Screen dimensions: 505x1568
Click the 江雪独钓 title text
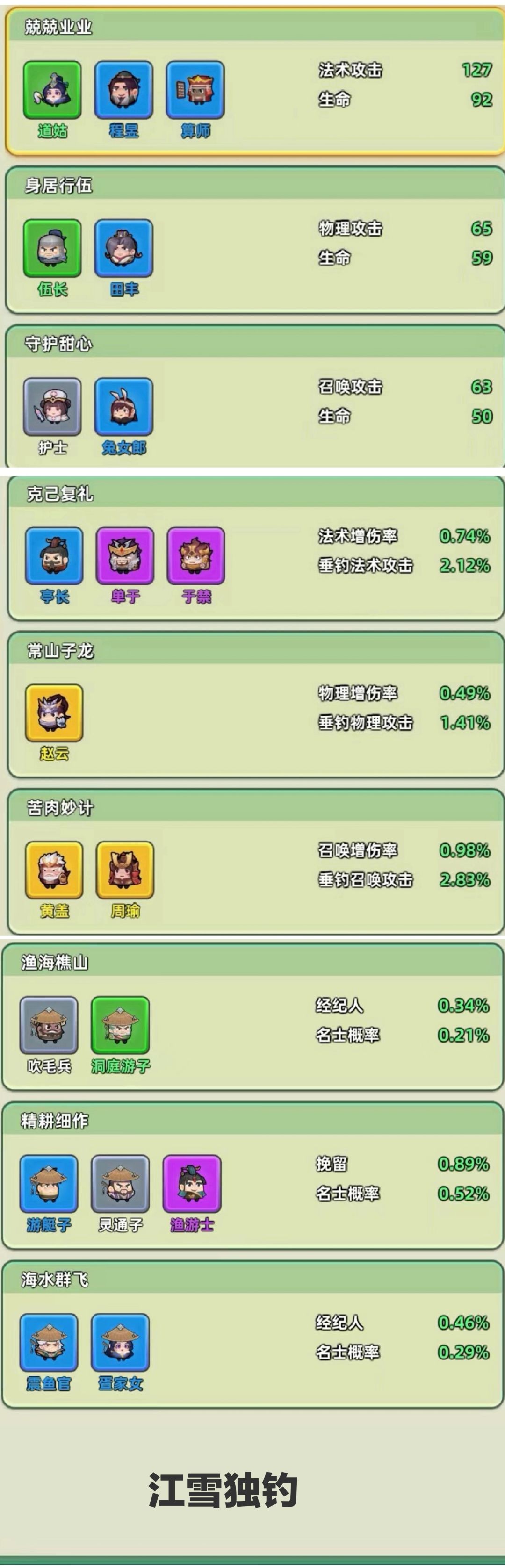tap(223, 1490)
